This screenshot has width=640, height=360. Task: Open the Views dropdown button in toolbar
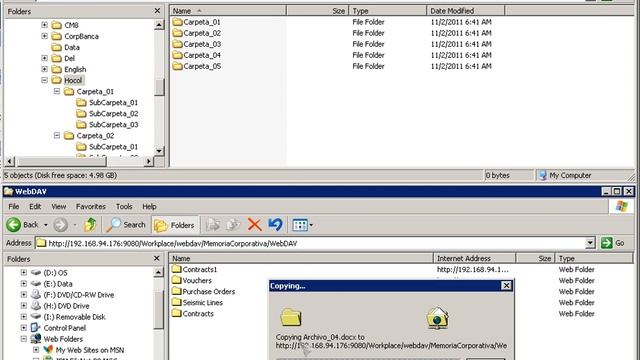point(302,225)
